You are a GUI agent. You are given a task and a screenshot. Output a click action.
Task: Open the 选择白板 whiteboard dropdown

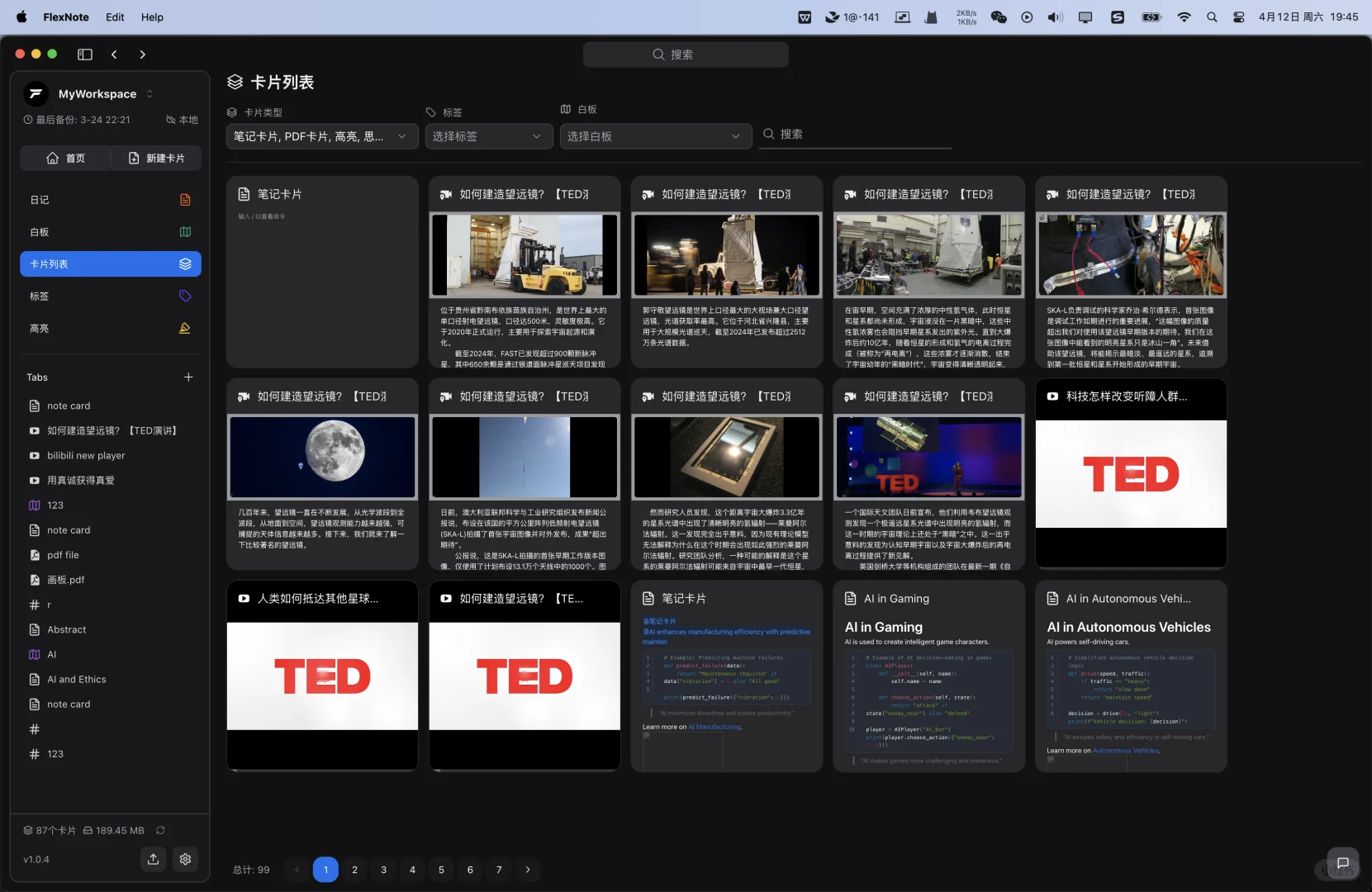pos(656,136)
